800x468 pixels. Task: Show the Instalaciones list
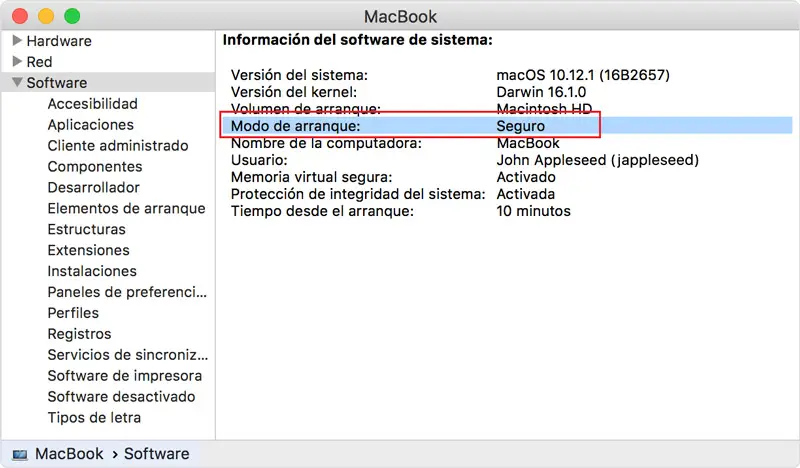(92, 271)
